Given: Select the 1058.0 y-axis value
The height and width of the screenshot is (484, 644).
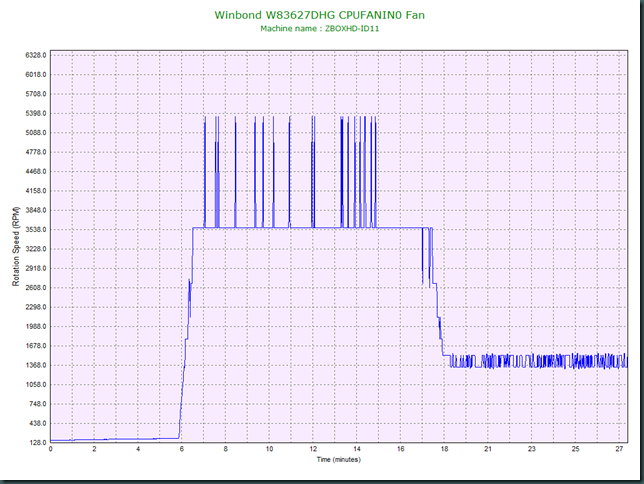Looking at the screenshot, I should pyautogui.click(x=36, y=384).
